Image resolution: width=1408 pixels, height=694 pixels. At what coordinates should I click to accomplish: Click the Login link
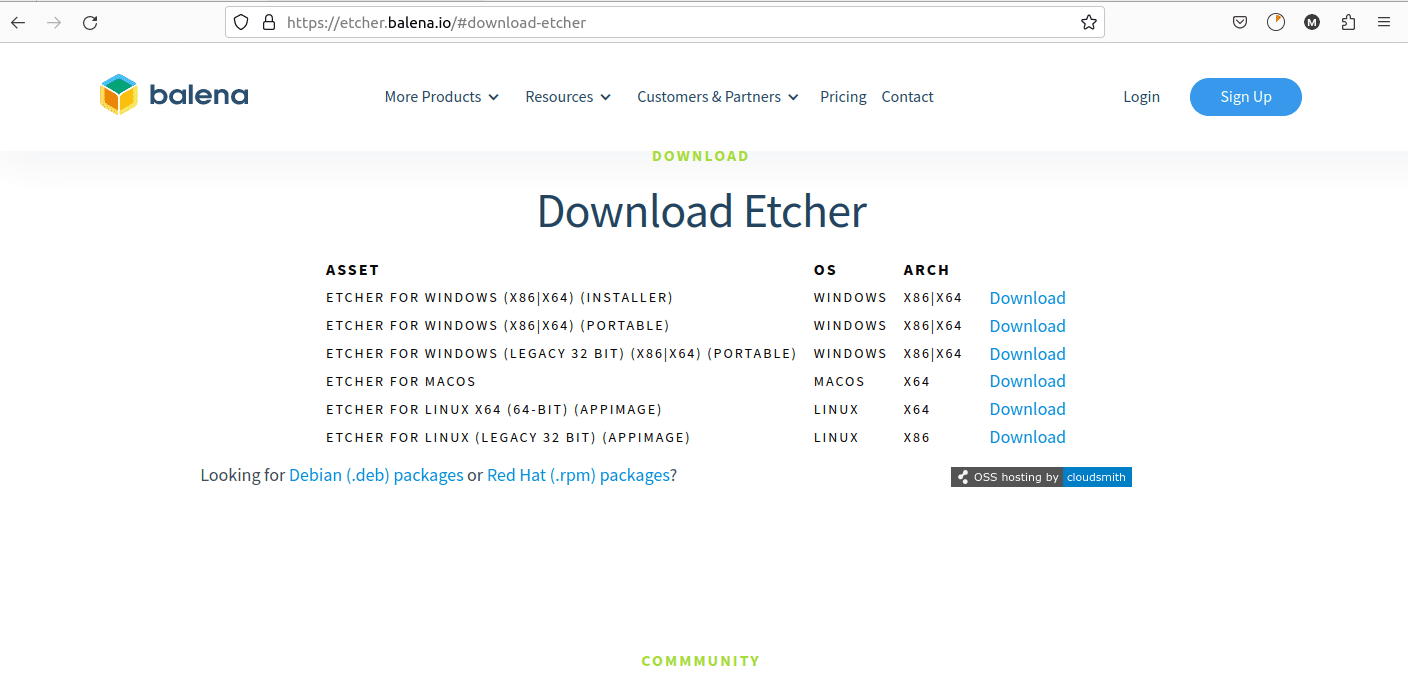click(x=1141, y=97)
